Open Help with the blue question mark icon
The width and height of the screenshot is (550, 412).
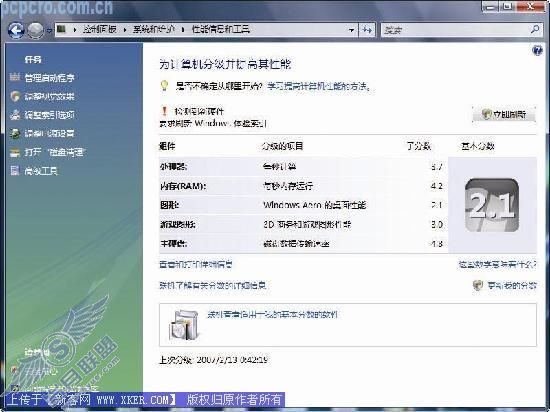pos(537,50)
